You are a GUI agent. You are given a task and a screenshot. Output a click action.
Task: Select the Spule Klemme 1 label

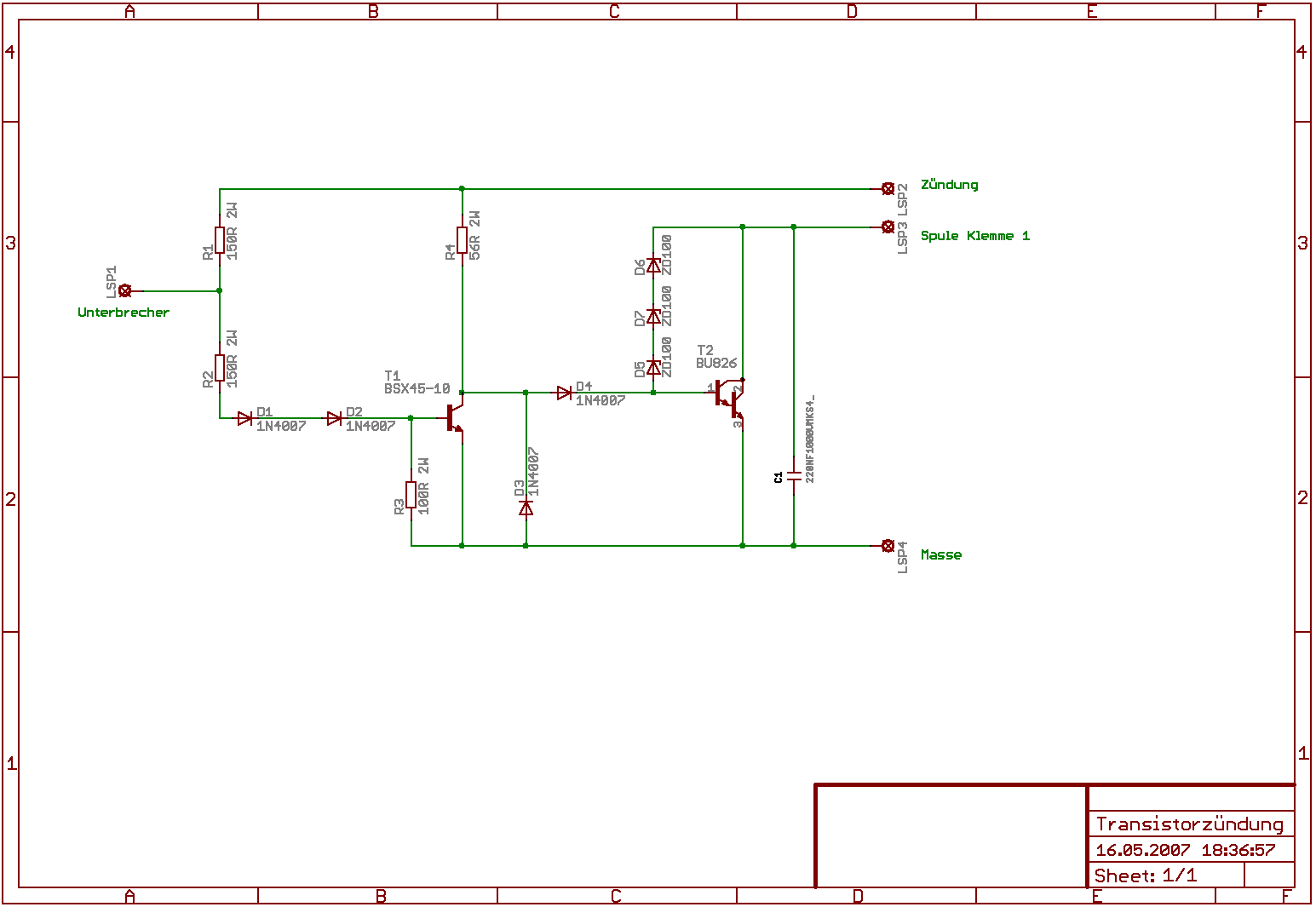pyautogui.click(x=975, y=236)
